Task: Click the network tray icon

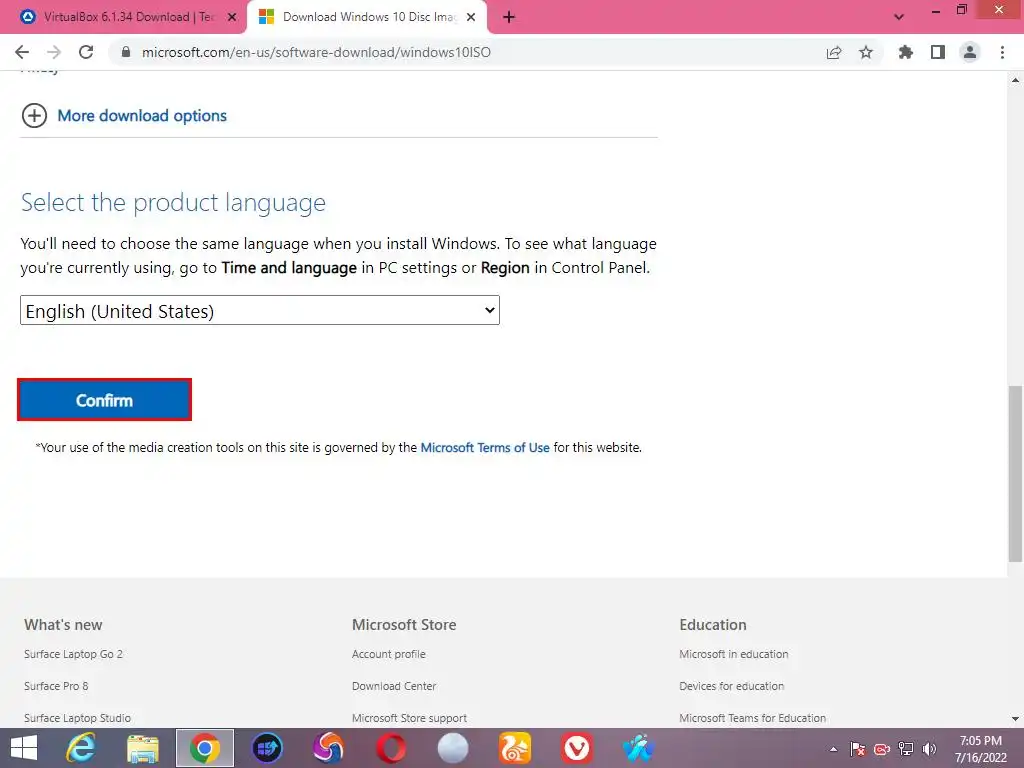Action: (x=906, y=749)
